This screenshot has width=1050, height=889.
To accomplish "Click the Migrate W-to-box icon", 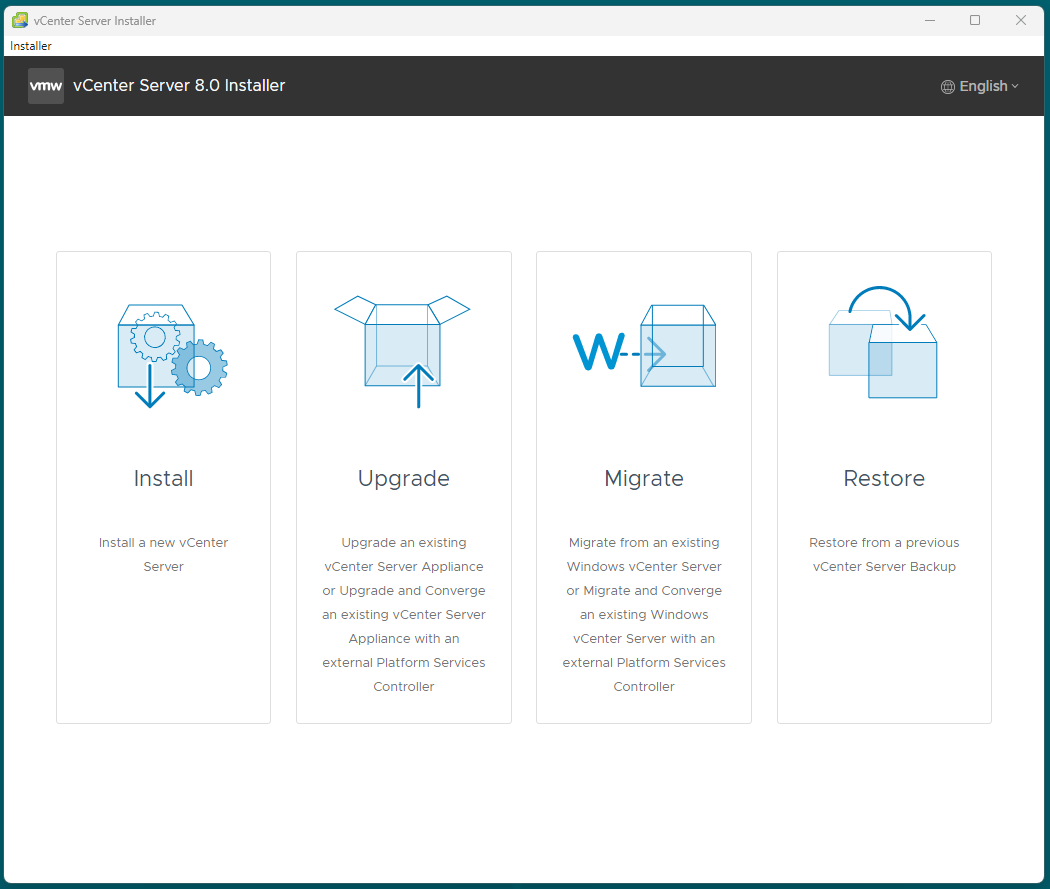I will pos(644,346).
